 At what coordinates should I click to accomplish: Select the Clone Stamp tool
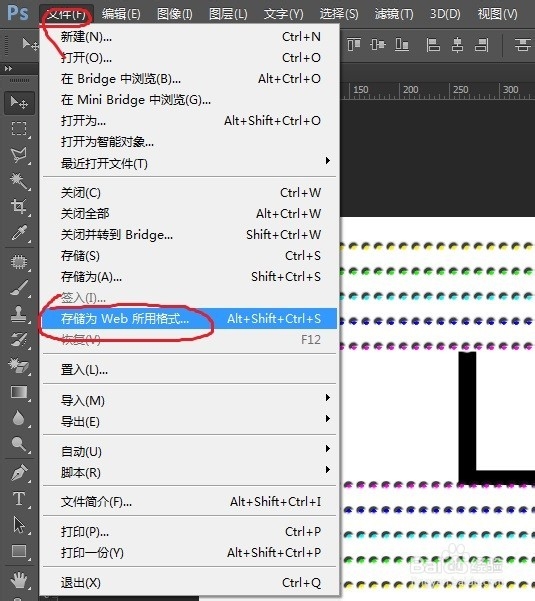(19, 314)
